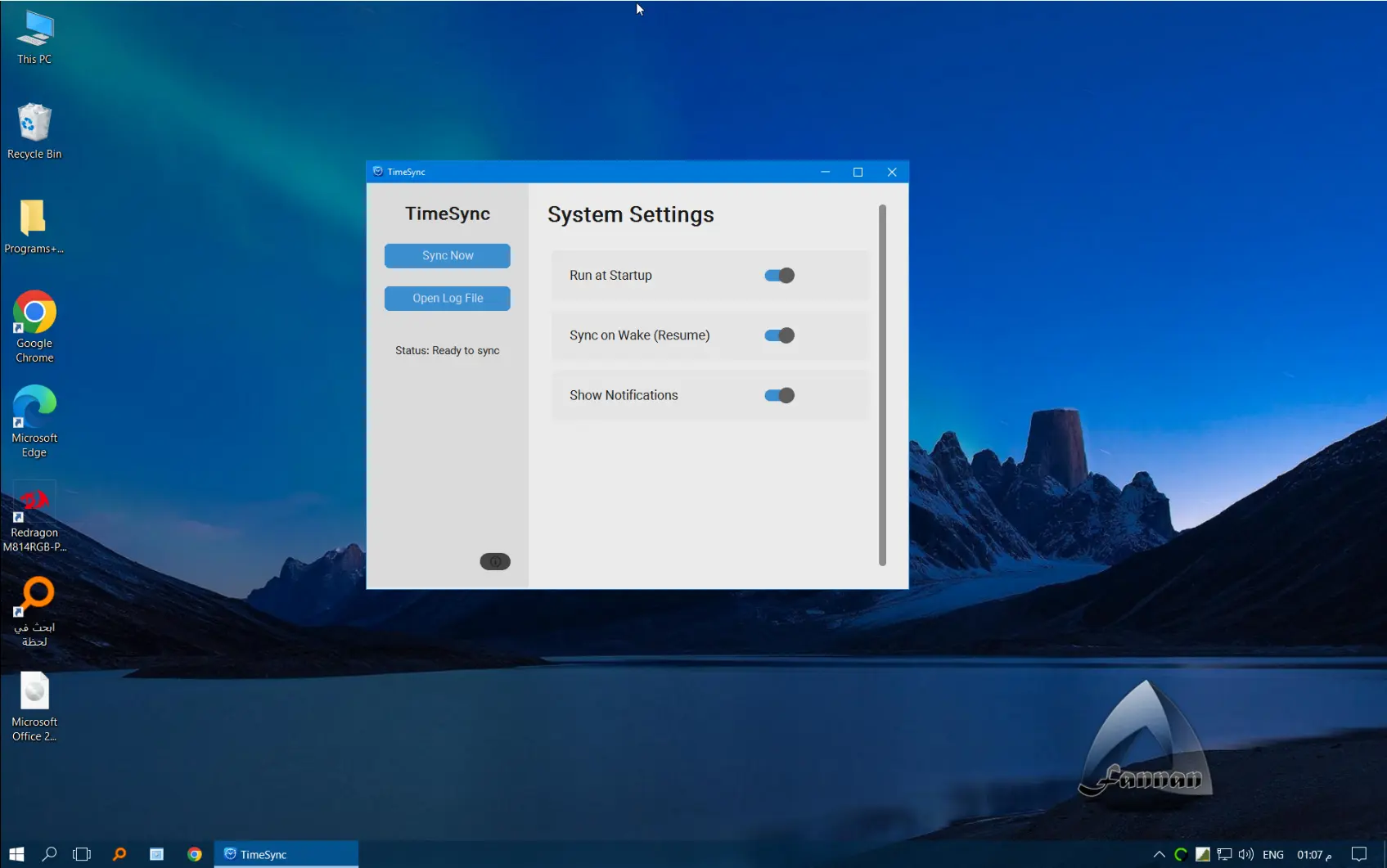Screen dimensions: 1387x868
Task: Click the pinned window app icon beside Chrome on taskbar
Action: point(157,854)
